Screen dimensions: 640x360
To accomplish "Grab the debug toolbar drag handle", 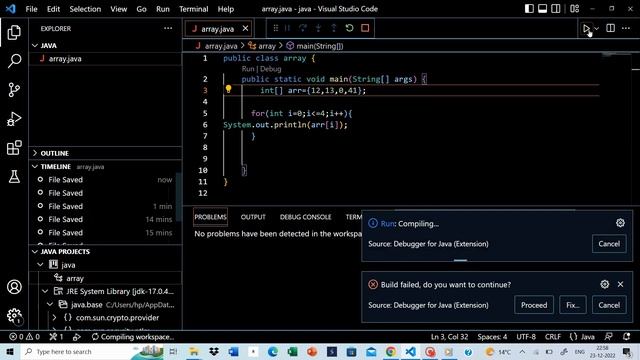I will pyautogui.click(x=276, y=28).
